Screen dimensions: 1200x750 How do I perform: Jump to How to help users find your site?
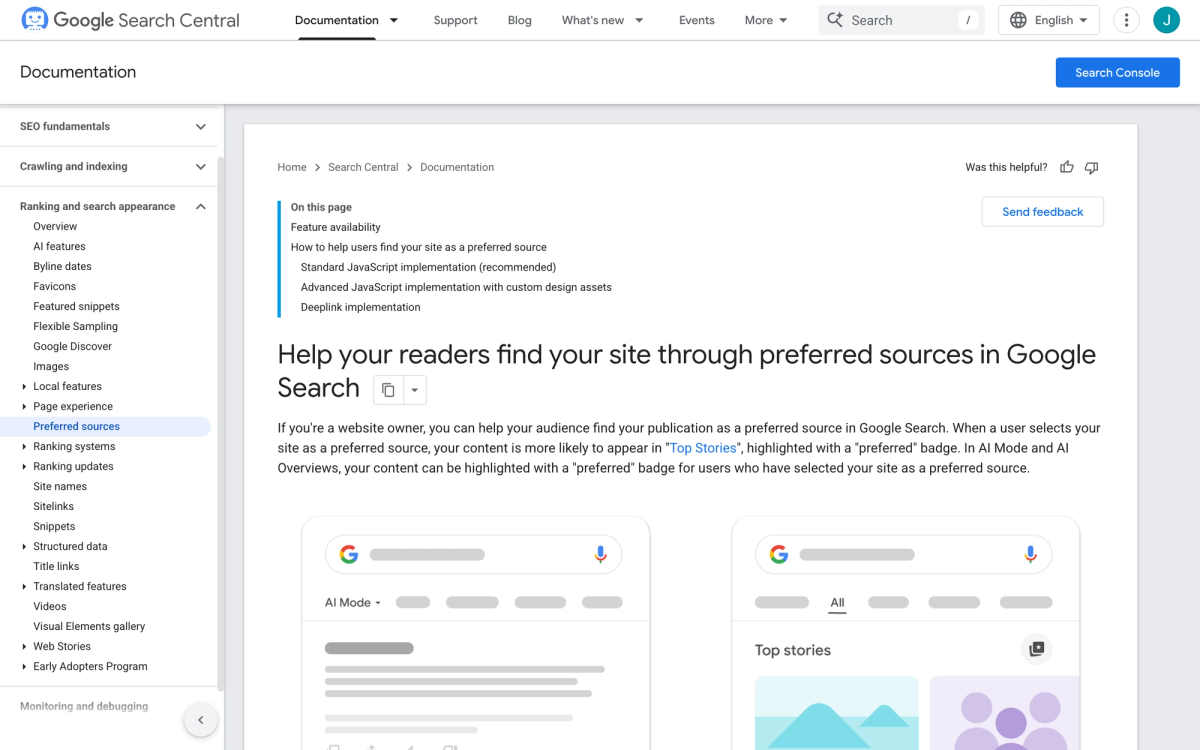point(419,247)
